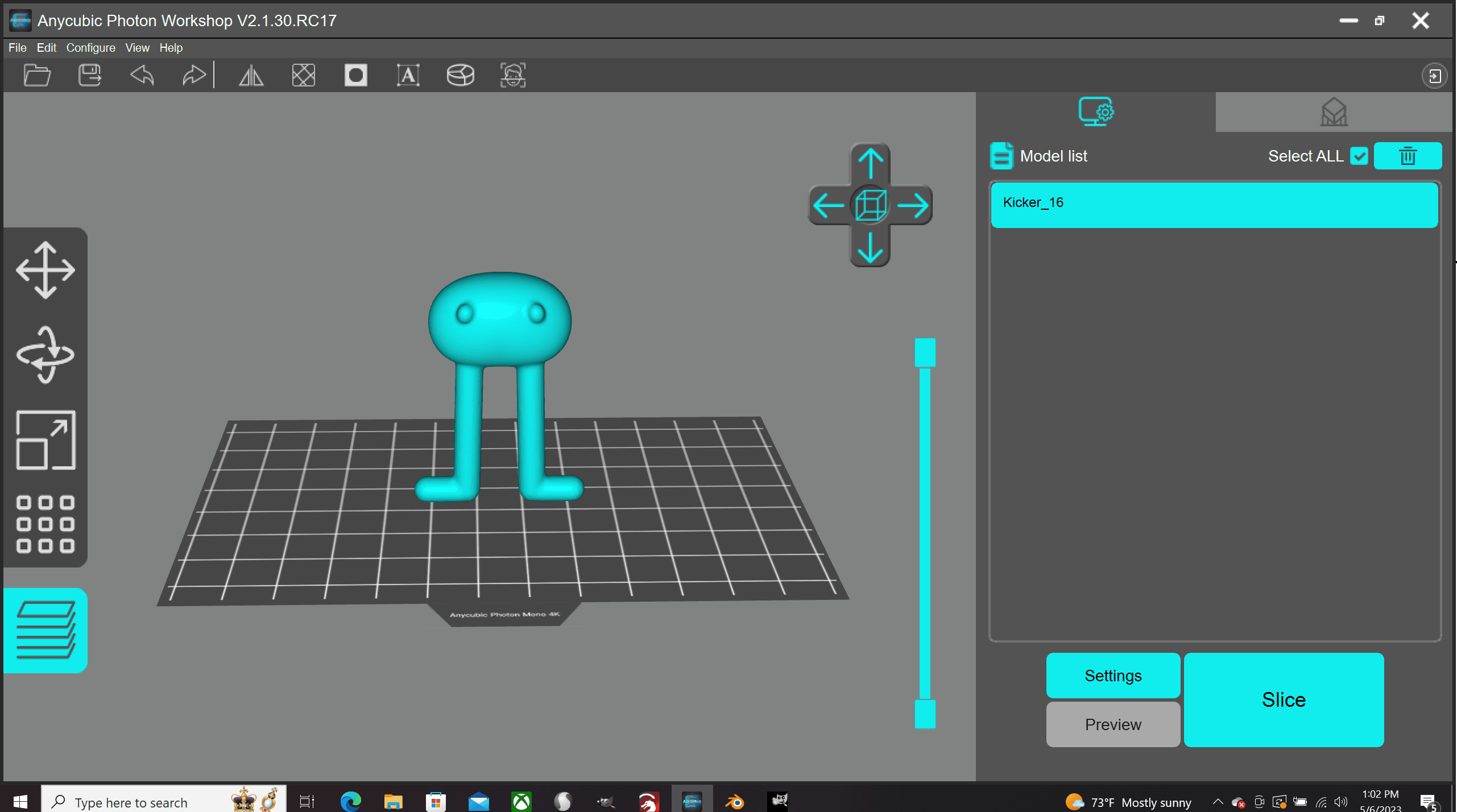
Task: Select the text label tool icon
Action: [407, 76]
